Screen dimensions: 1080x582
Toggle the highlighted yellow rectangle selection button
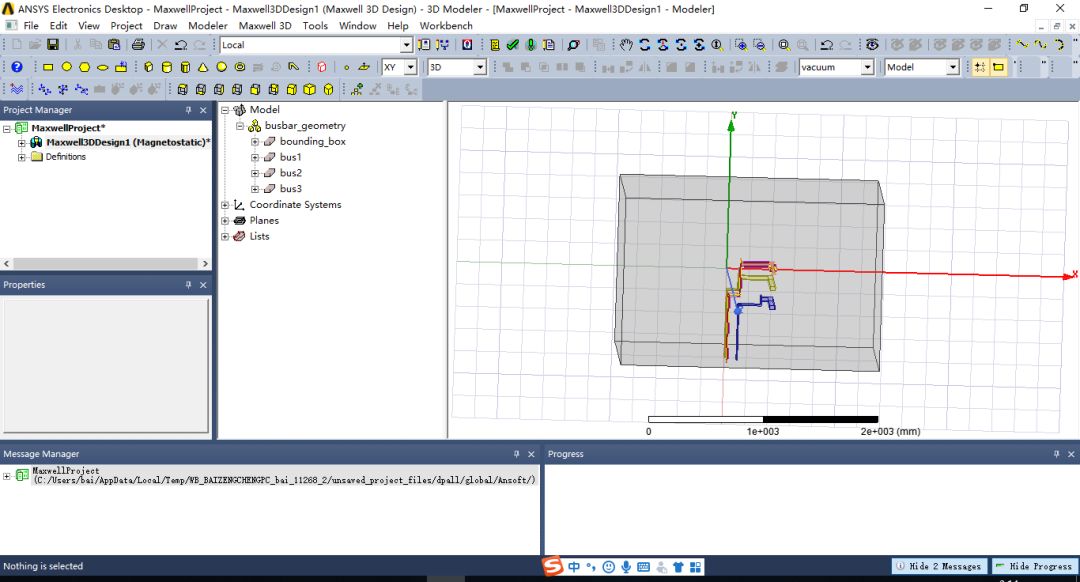[x=998, y=67]
